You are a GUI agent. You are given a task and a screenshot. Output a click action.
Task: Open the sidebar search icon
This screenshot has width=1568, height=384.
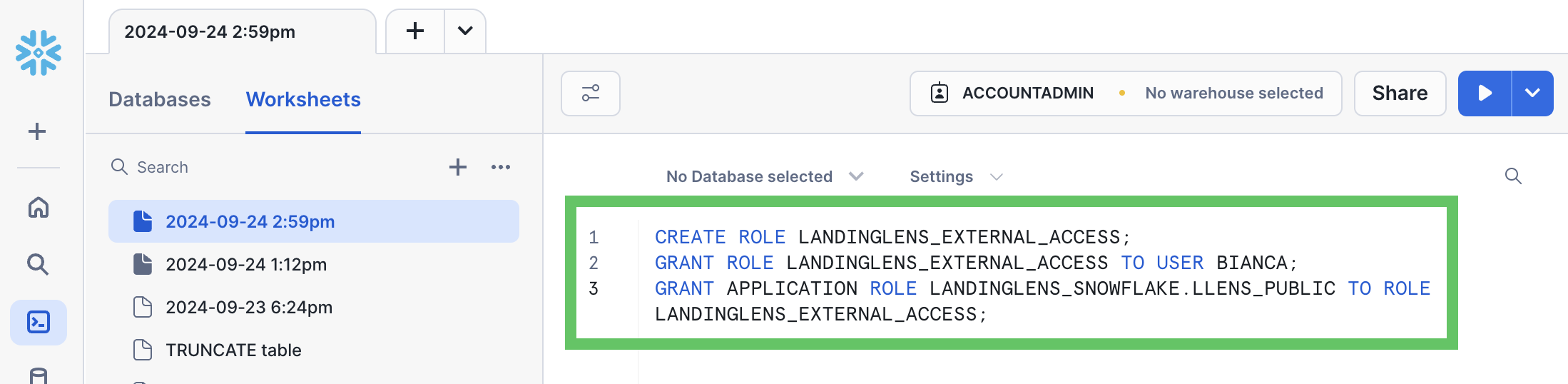[39, 265]
